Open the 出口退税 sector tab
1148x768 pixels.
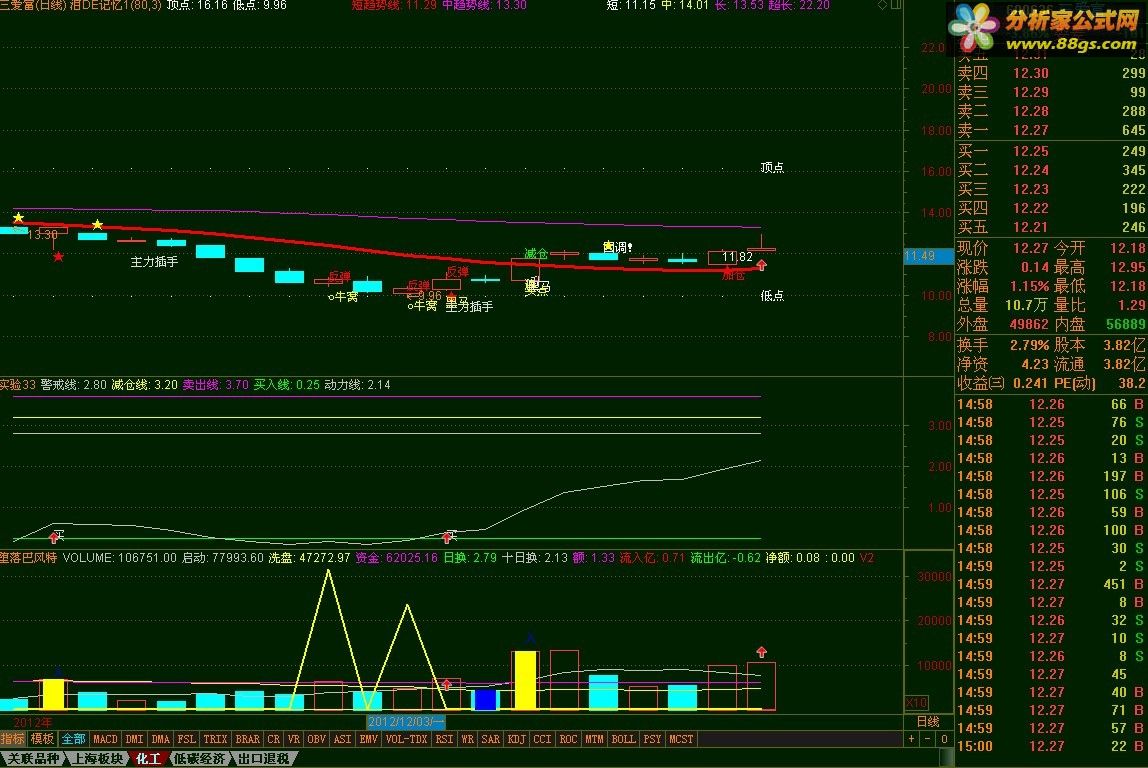pyautogui.click(x=264, y=759)
